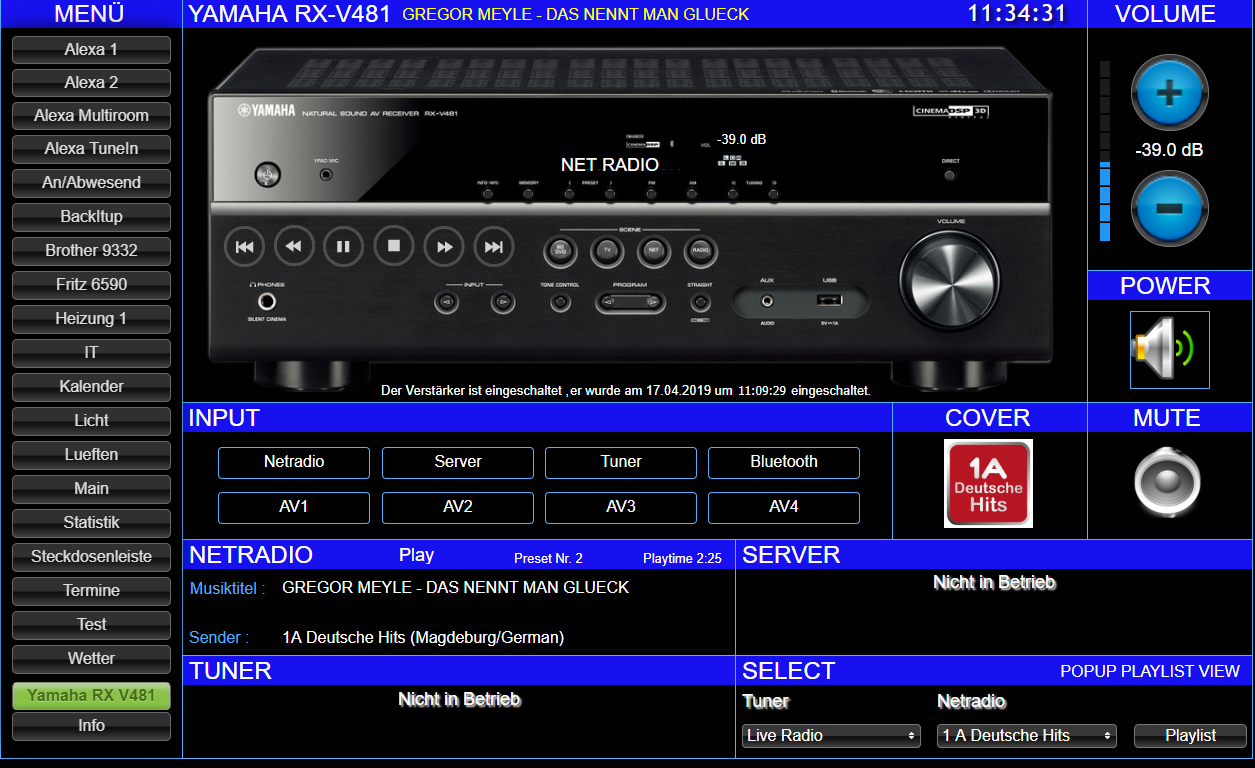Click the PHONES jack on the receiver
This screenshot has height=768, width=1255.
point(267,302)
